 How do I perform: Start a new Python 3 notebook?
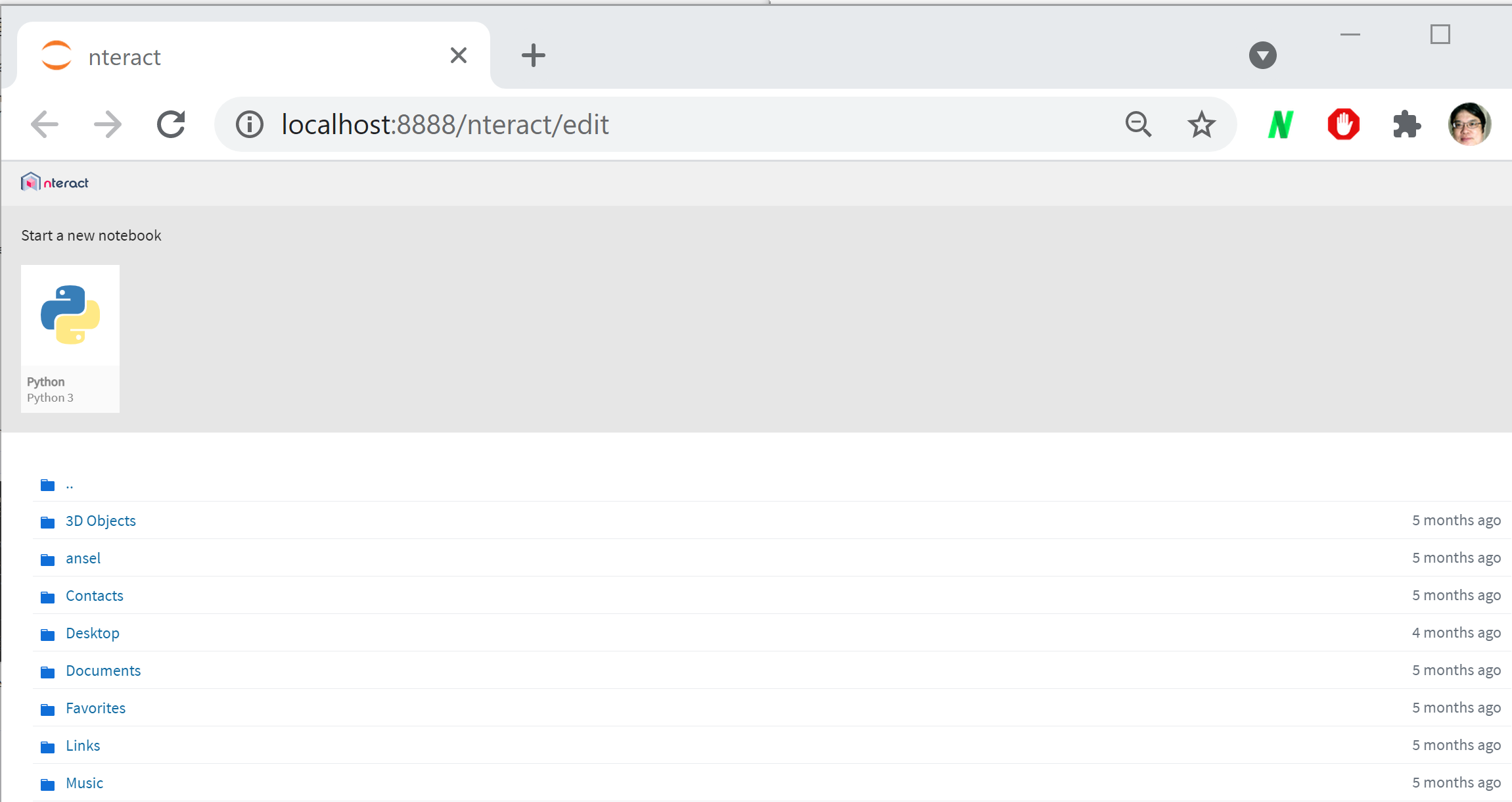pos(70,339)
